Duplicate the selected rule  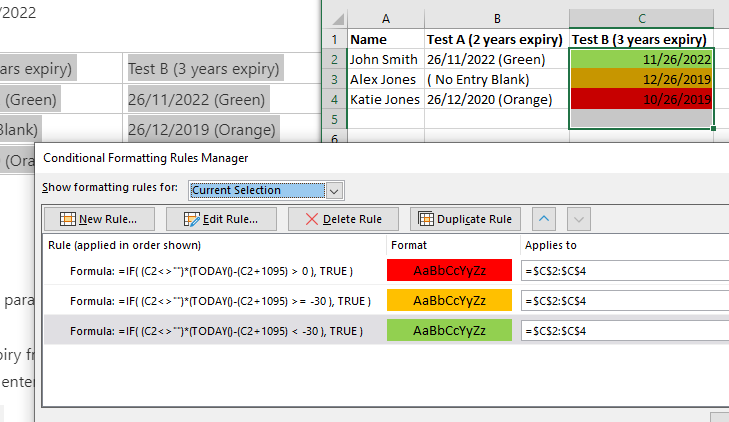pyautogui.click(x=465, y=219)
